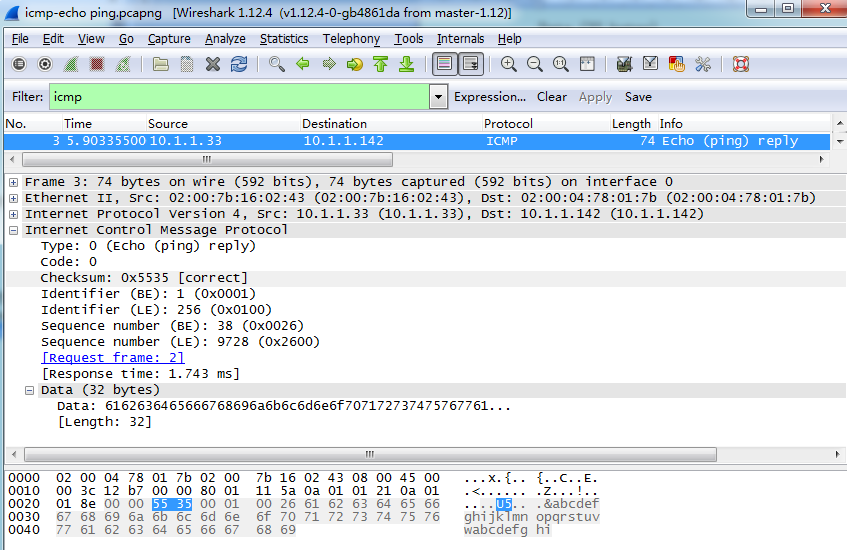Viewport: 847px width, 550px height.
Task: Click the packet list horizontal scrollbar thumb
Action: pyautogui.click(x=207, y=159)
